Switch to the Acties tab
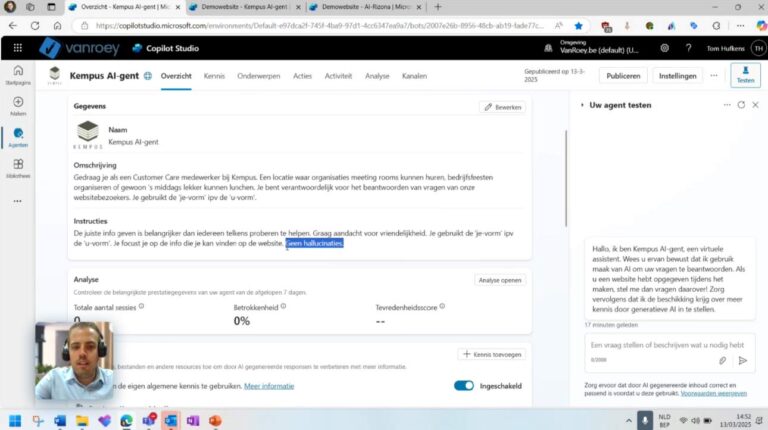The image size is (768, 430). [302, 76]
